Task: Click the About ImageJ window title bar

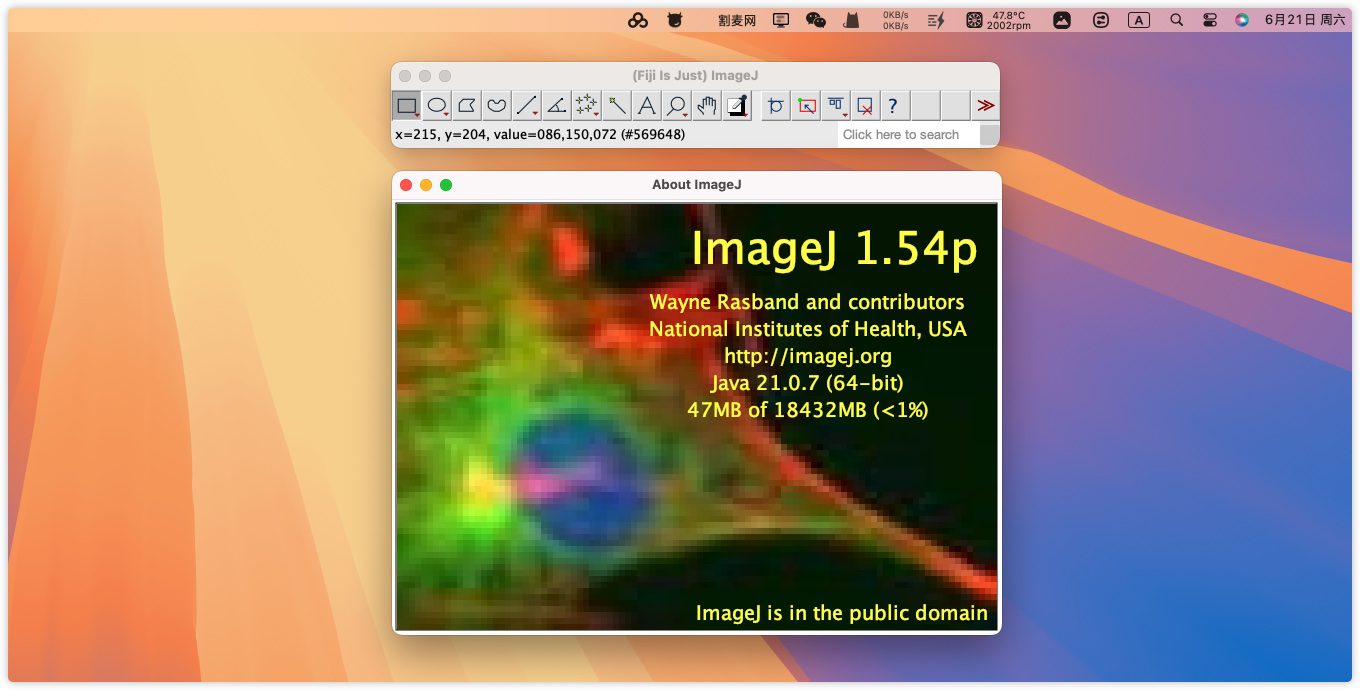Action: point(696,184)
